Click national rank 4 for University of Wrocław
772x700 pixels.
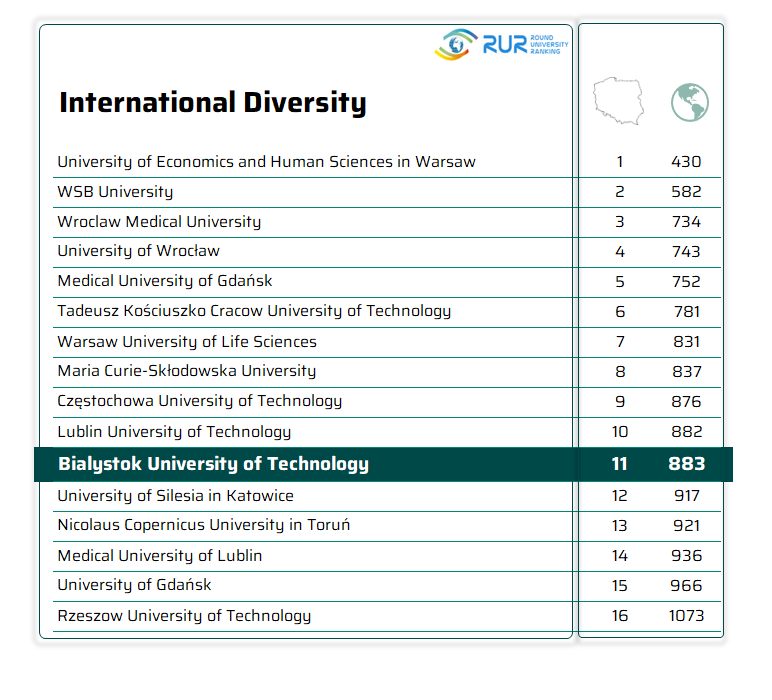tap(620, 252)
